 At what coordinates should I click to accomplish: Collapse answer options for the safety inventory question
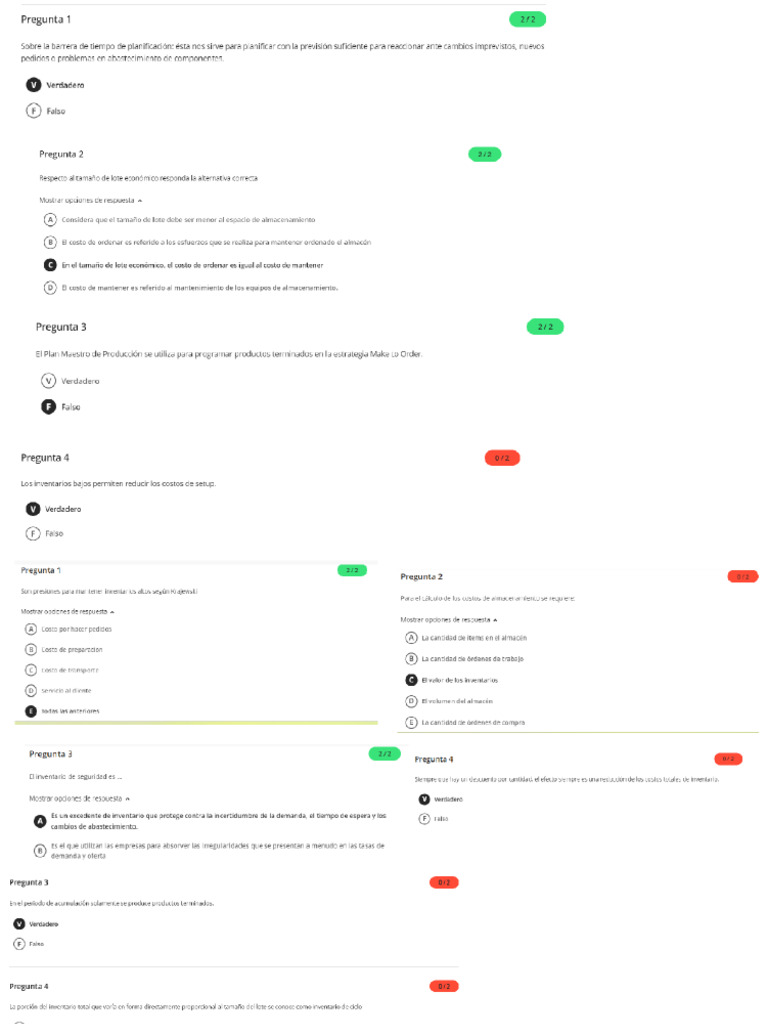click(x=79, y=799)
